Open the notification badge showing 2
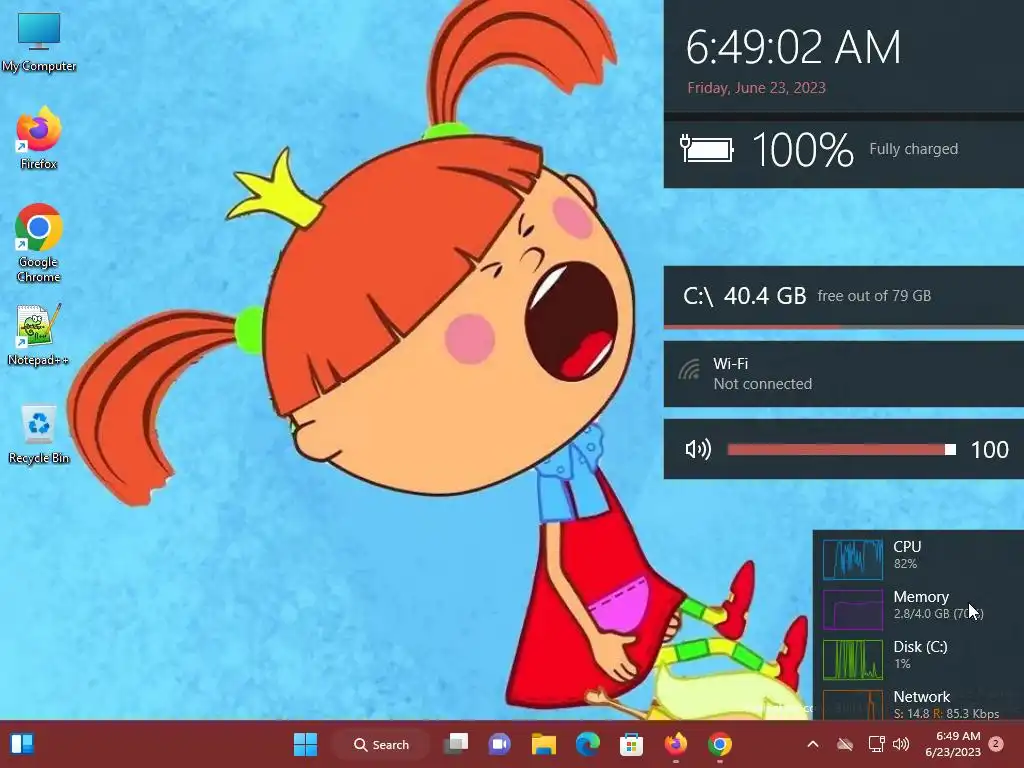 click(996, 744)
